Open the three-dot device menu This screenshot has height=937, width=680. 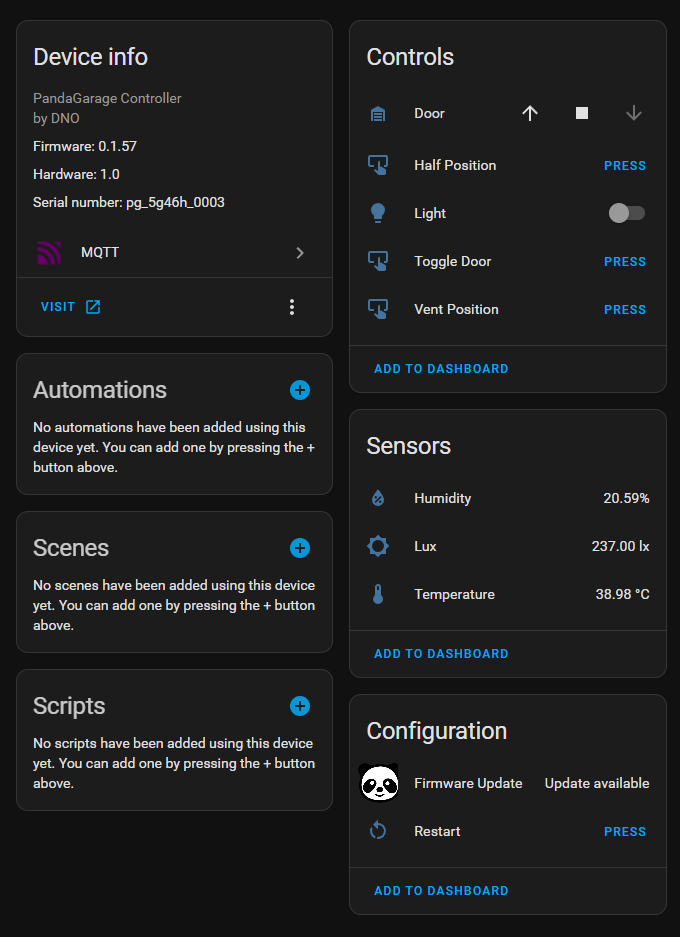(292, 307)
